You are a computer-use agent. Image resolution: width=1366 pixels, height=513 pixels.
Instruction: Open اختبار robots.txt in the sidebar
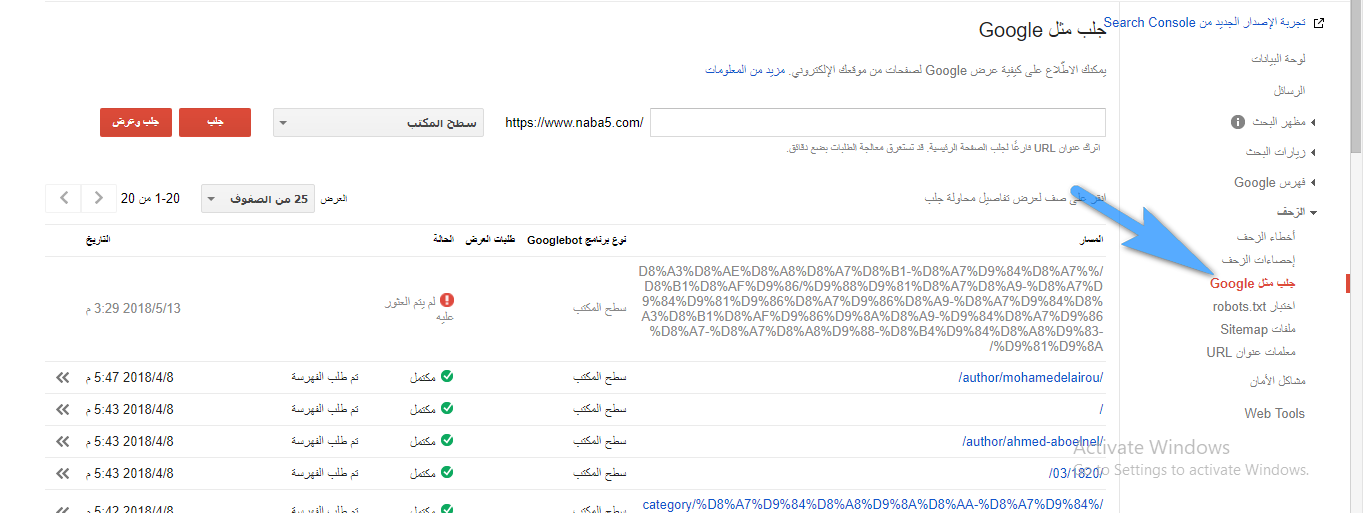1253,306
